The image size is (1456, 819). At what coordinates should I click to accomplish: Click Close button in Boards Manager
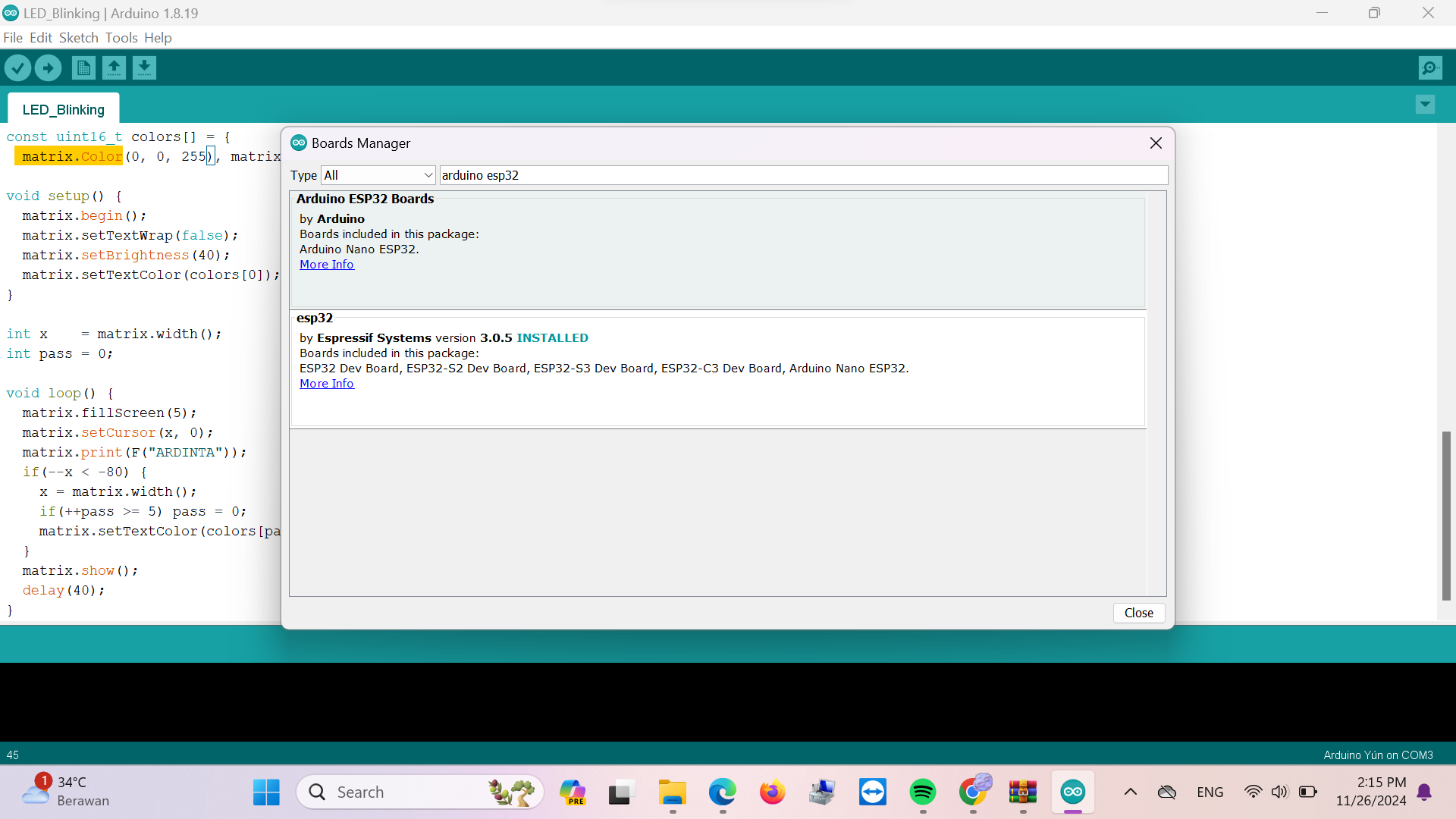[1138, 613]
